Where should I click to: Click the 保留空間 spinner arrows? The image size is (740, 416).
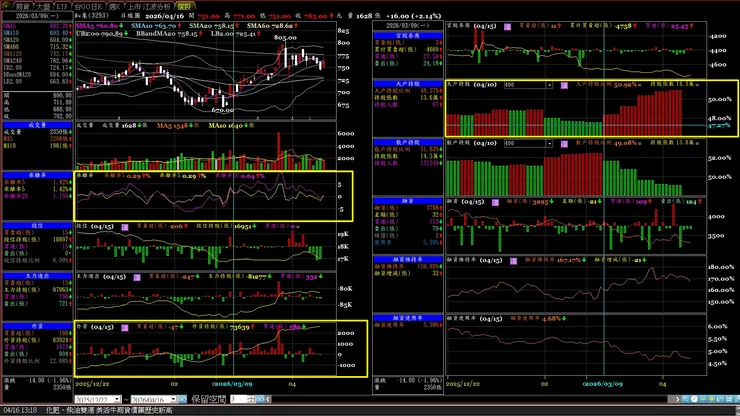[251, 399]
